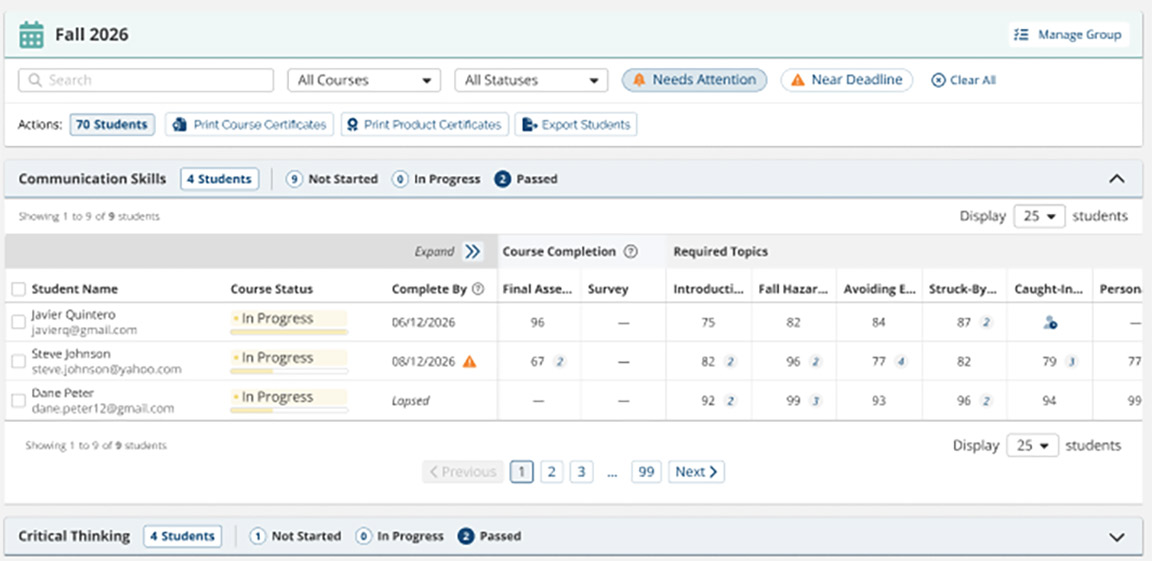Click the 4 Students badge in Critical Thinking
The width and height of the screenshot is (1152, 561).
183,536
